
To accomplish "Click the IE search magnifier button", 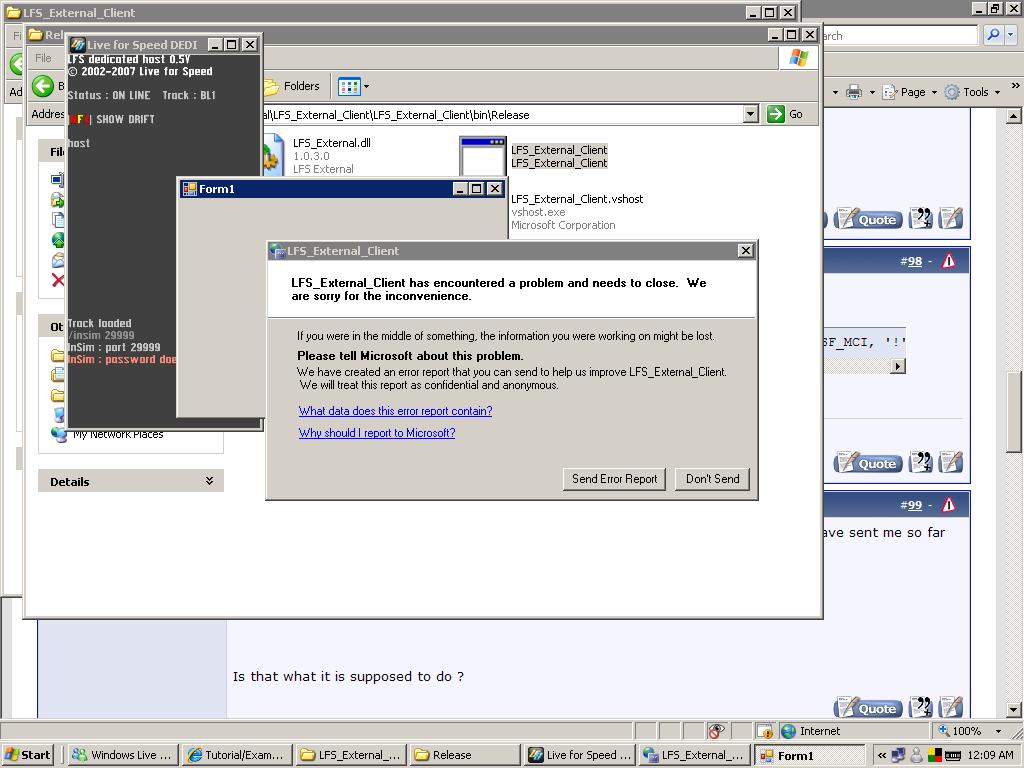I will tap(993, 35).
